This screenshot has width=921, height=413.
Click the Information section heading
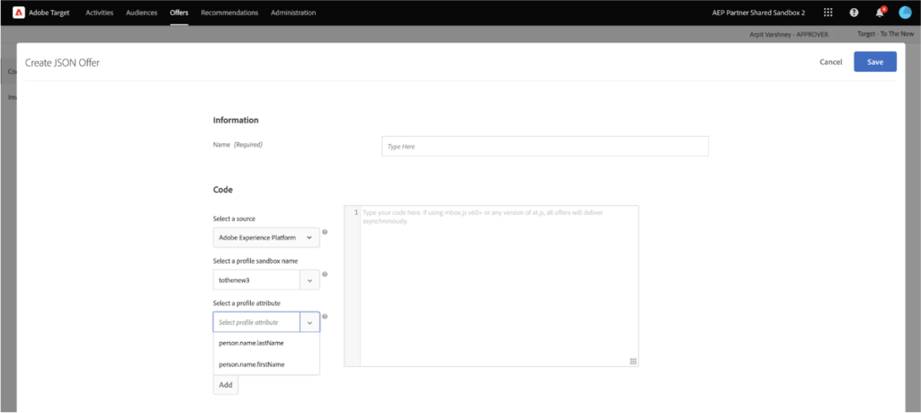coord(236,120)
